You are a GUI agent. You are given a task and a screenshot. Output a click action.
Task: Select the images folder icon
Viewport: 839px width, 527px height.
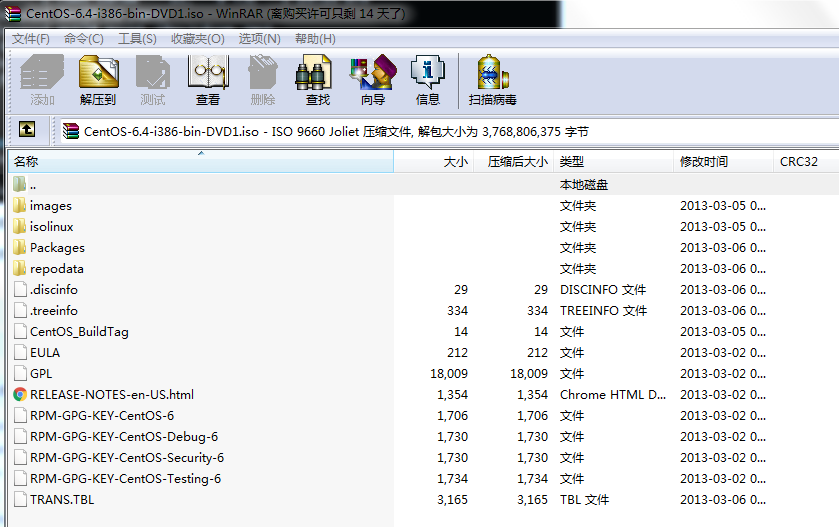point(19,205)
